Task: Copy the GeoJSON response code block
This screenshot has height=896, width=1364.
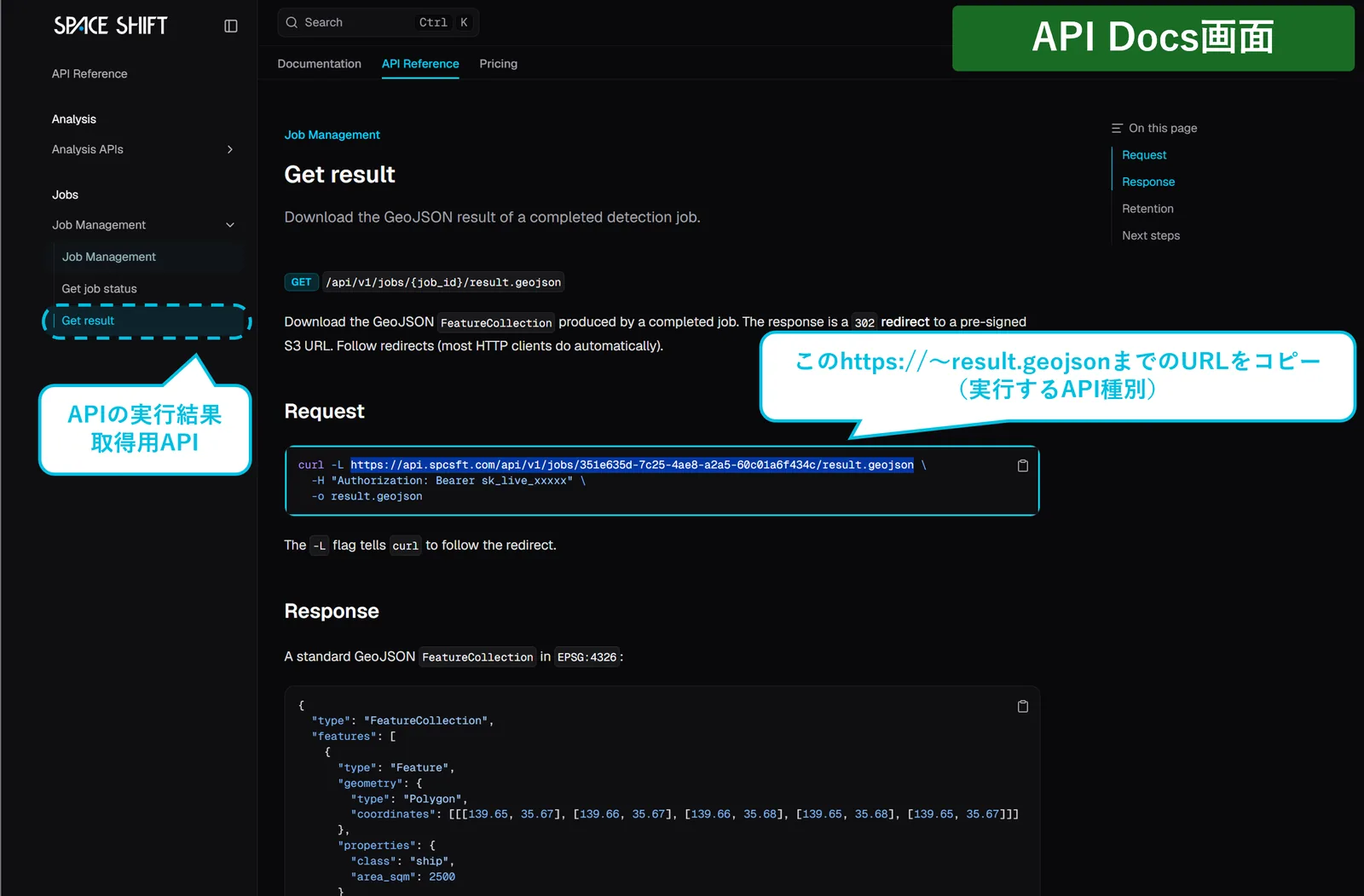Action: (1023, 707)
